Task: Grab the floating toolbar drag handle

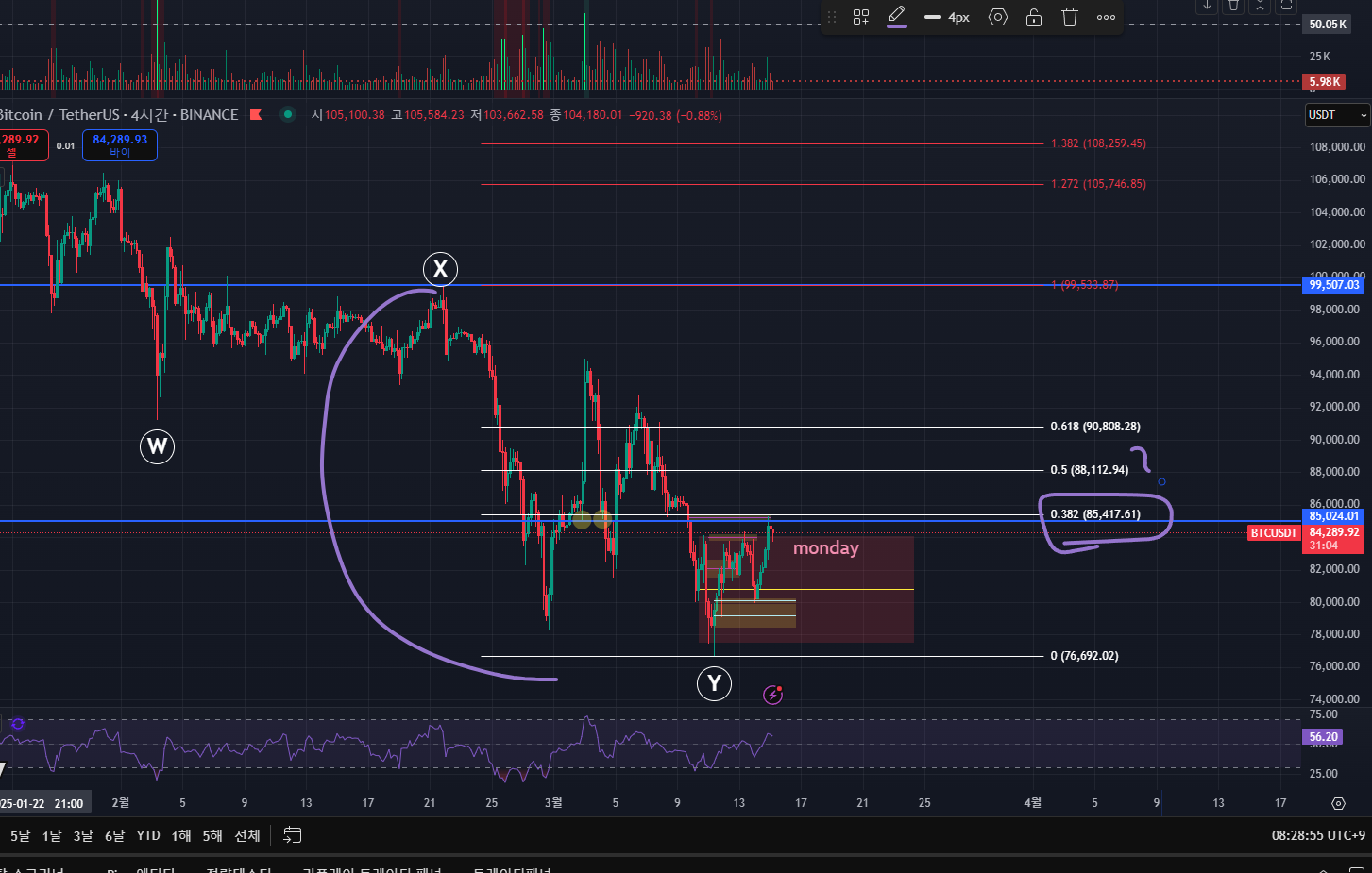Action: [832, 17]
